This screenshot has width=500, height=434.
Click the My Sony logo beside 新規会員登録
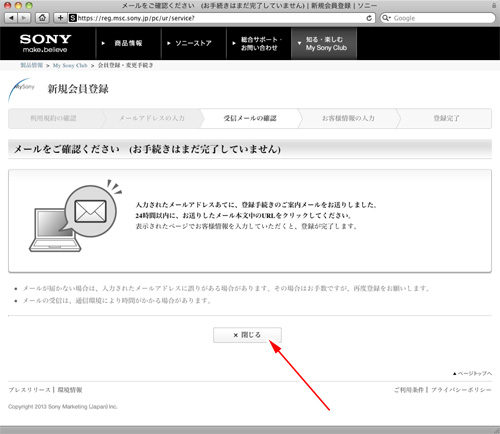pos(22,89)
